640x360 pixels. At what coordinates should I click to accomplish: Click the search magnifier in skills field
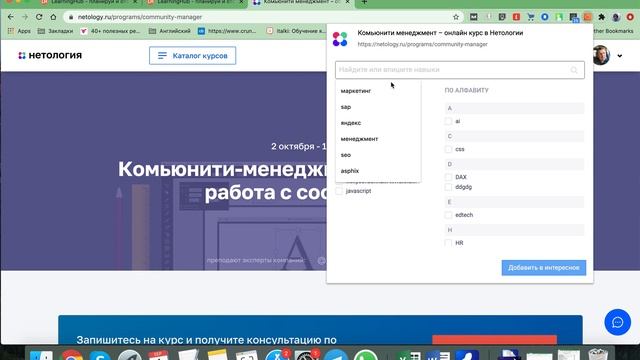pyautogui.click(x=574, y=70)
